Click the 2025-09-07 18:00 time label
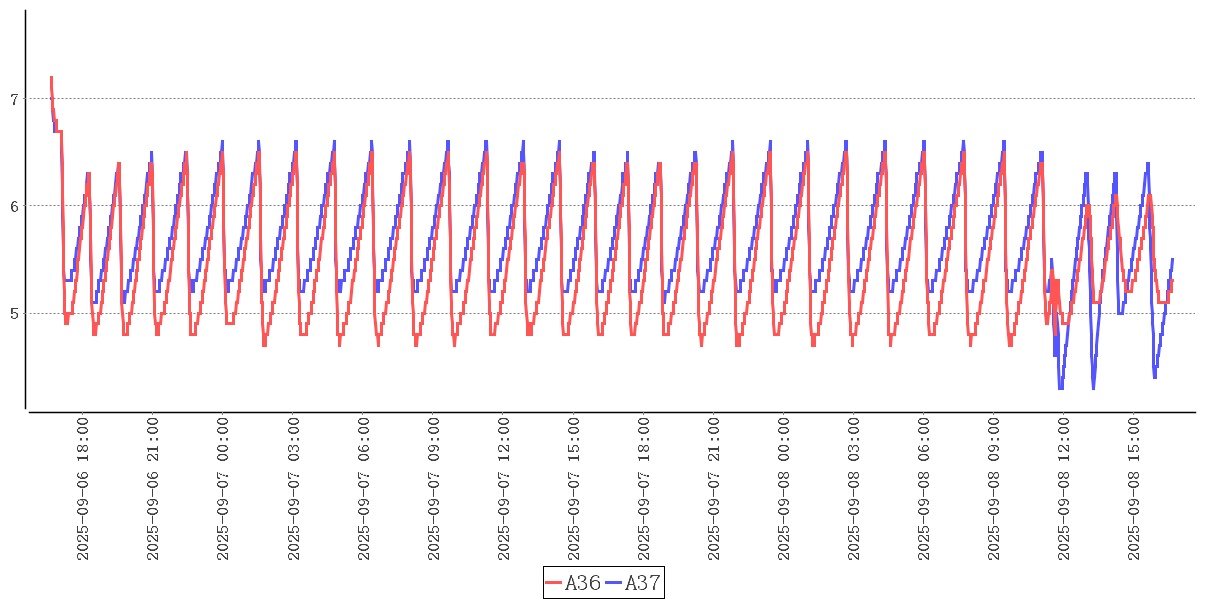The width and height of the screenshot is (1207, 600). point(643,490)
